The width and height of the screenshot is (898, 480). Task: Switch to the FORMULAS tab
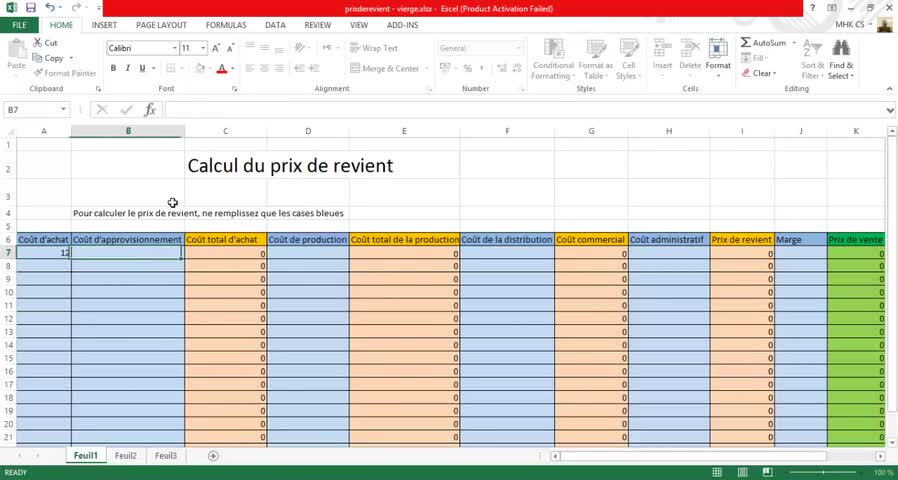[226, 25]
